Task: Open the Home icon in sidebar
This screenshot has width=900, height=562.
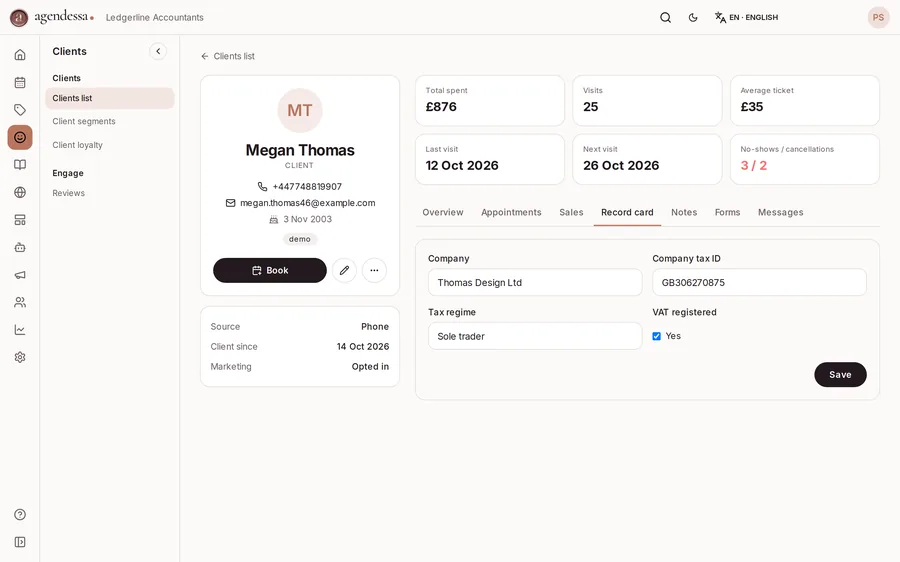Action: coord(20,55)
